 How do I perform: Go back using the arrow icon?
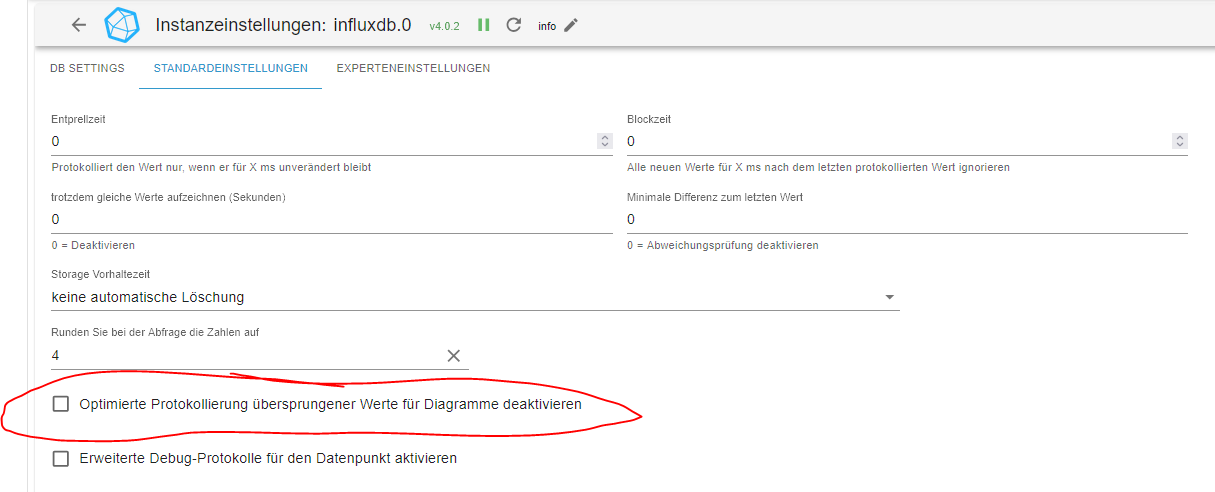[x=79, y=25]
